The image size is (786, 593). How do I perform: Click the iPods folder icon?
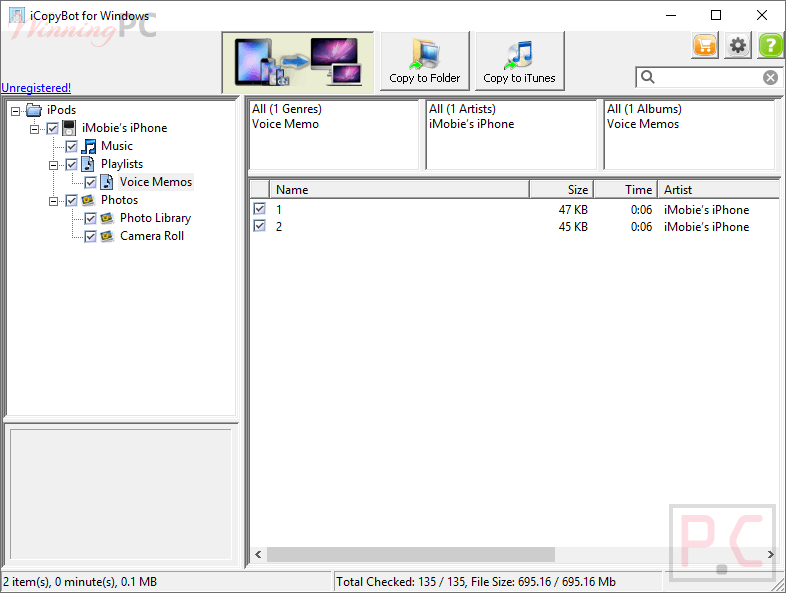34,110
